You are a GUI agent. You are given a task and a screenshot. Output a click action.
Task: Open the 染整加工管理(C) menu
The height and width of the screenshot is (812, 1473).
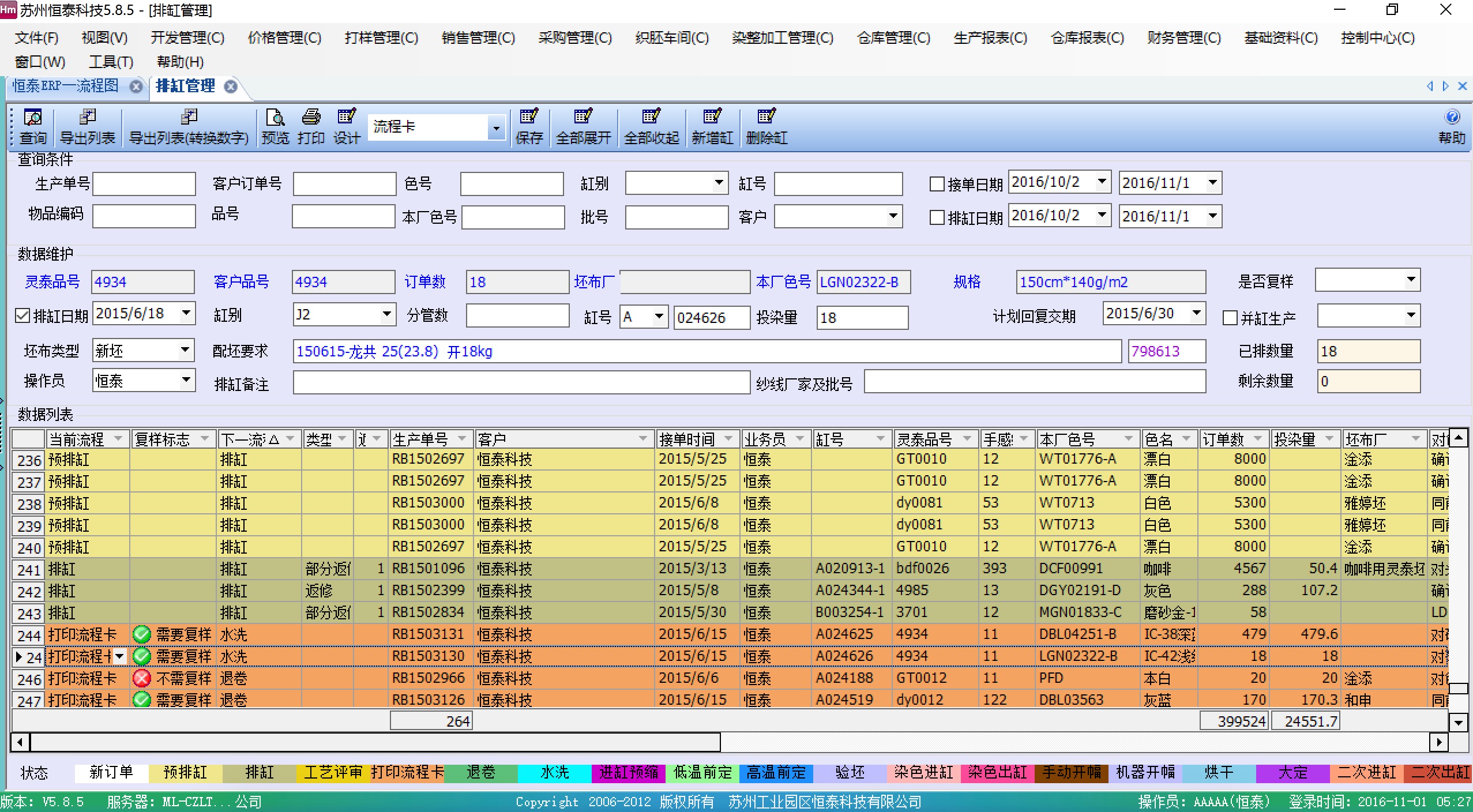783,37
